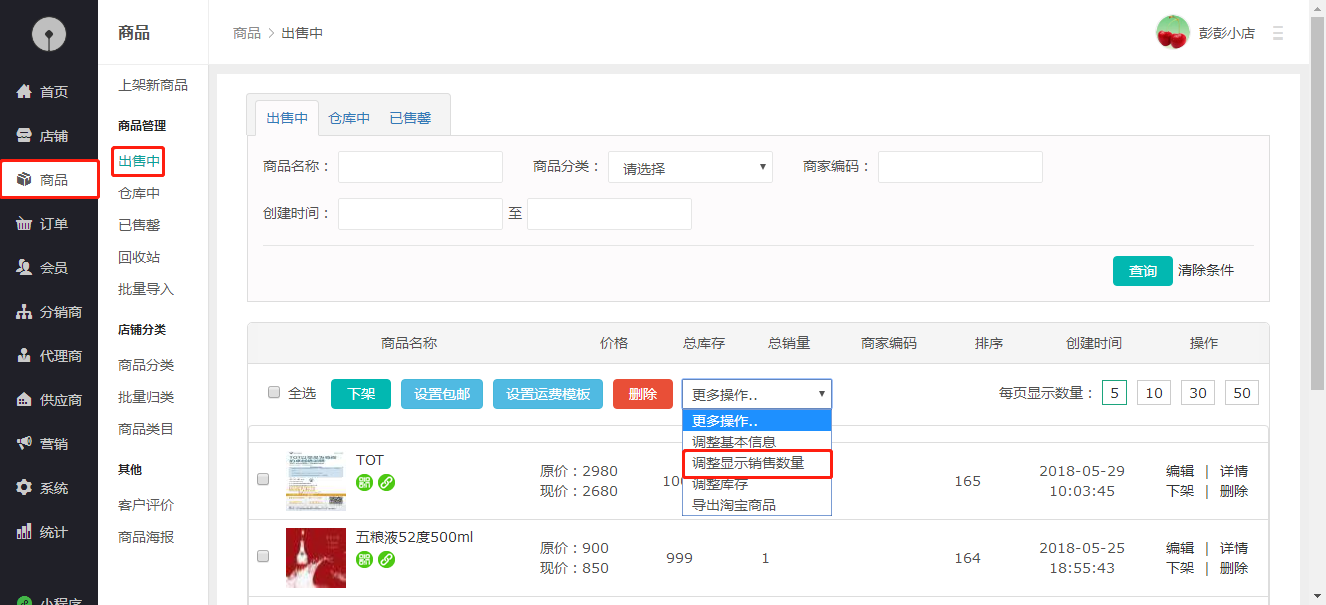Tick the 五粮液52度500ml row checkbox
1326x605 pixels.
pos(263,556)
